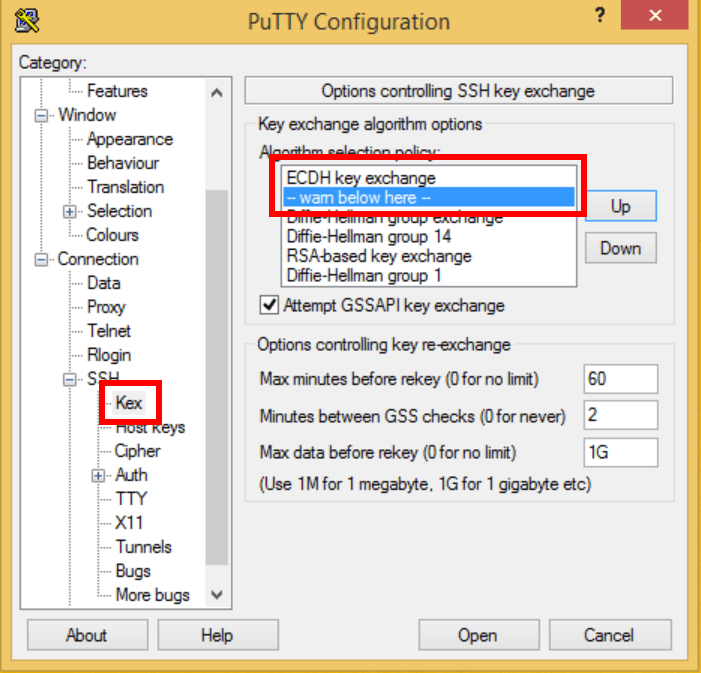Select ECDH key exchange in the list
This screenshot has height=673, width=701.
429,178
